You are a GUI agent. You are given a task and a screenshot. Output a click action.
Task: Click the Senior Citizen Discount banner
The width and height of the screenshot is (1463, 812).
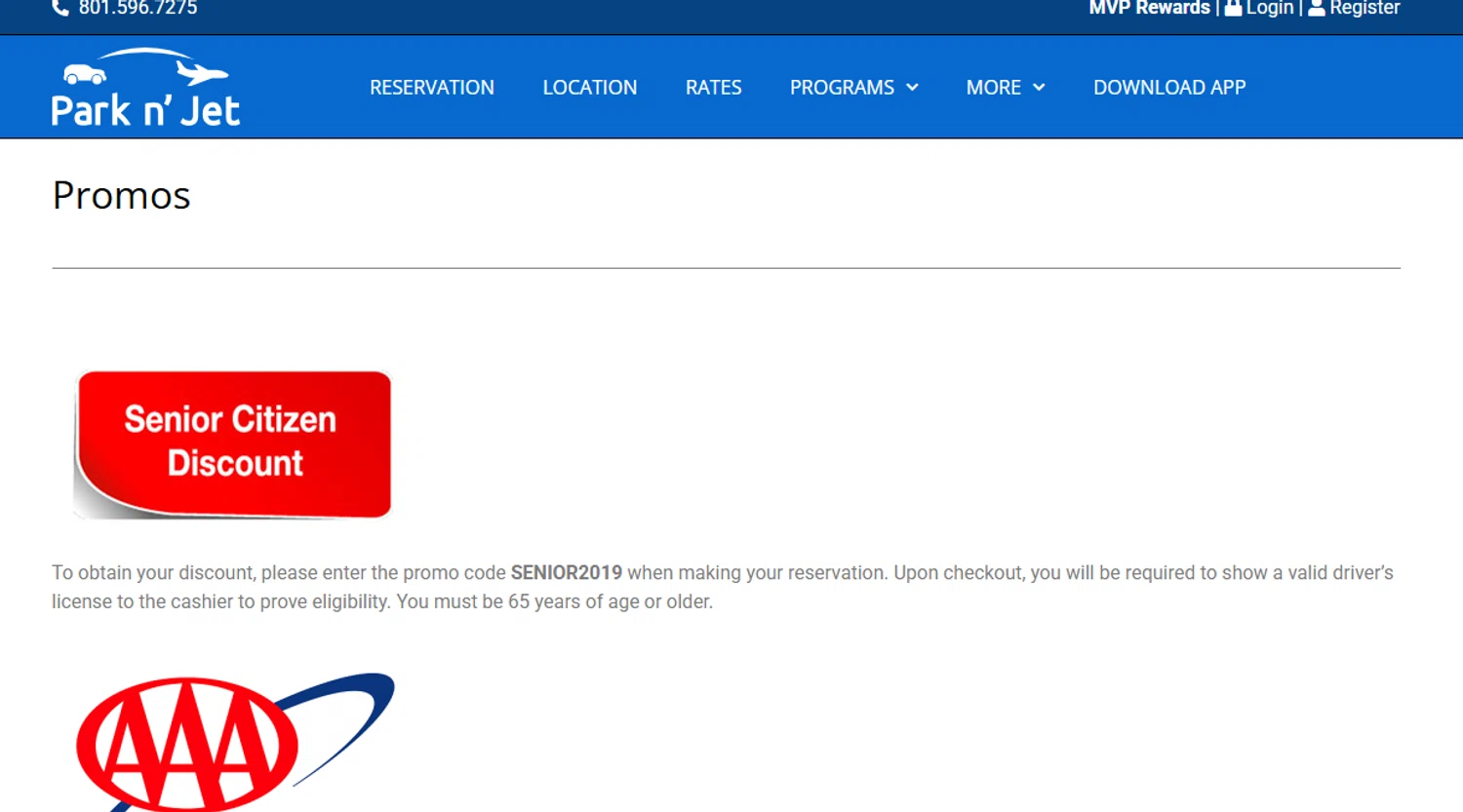(x=232, y=445)
